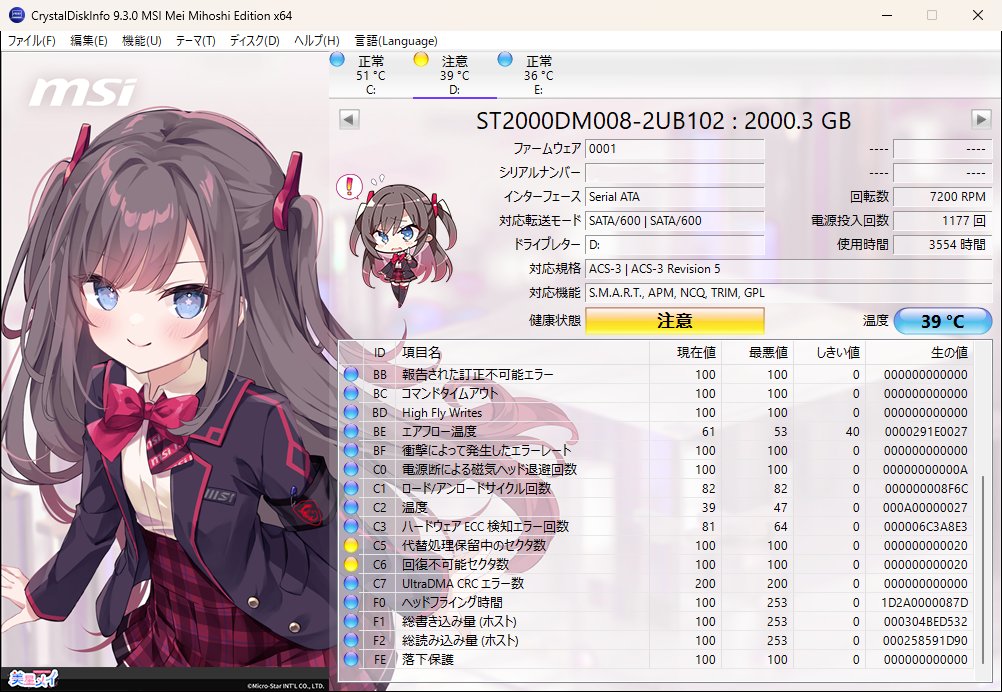Click the ACS-3 | ACS-3 Revision 5 field
The image size is (1002, 692).
click(789, 268)
